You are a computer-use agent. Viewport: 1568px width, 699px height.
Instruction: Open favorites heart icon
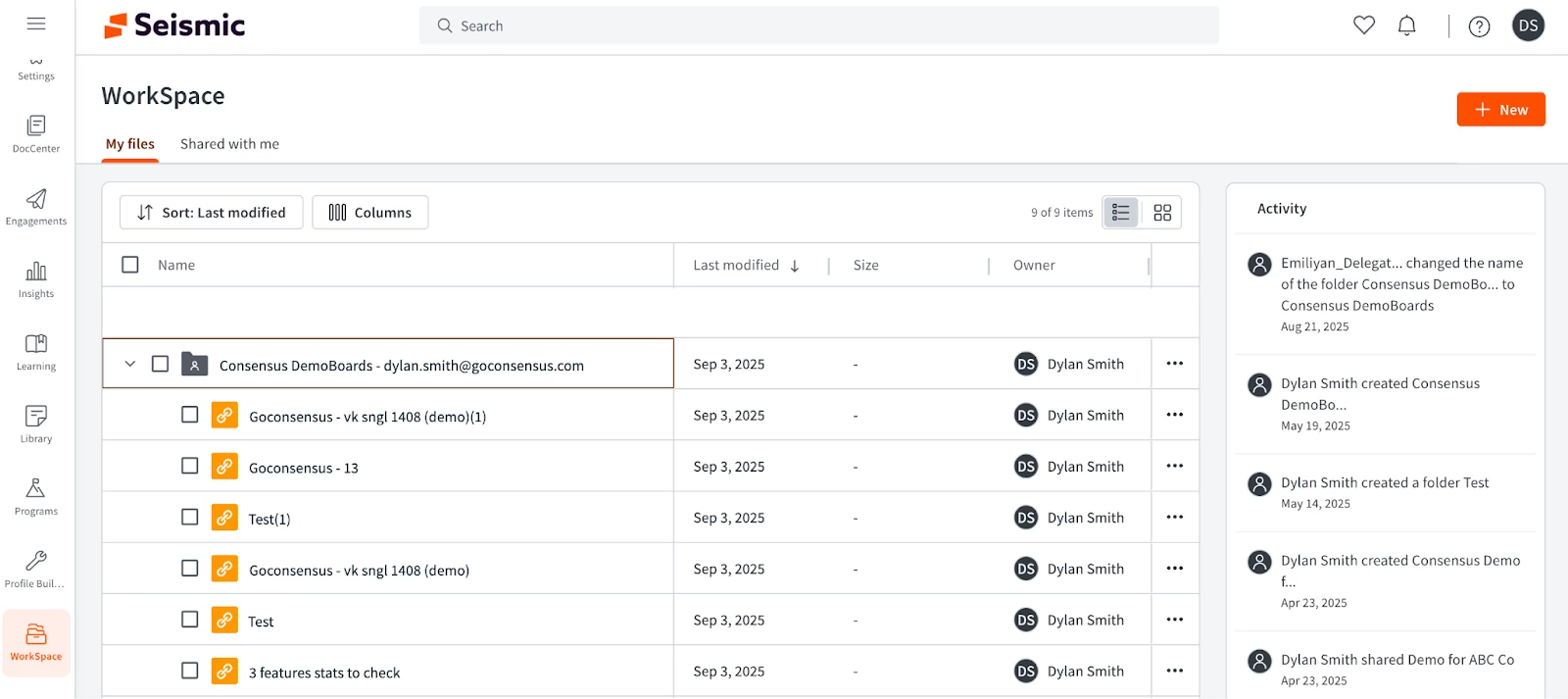pos(1364,25)
